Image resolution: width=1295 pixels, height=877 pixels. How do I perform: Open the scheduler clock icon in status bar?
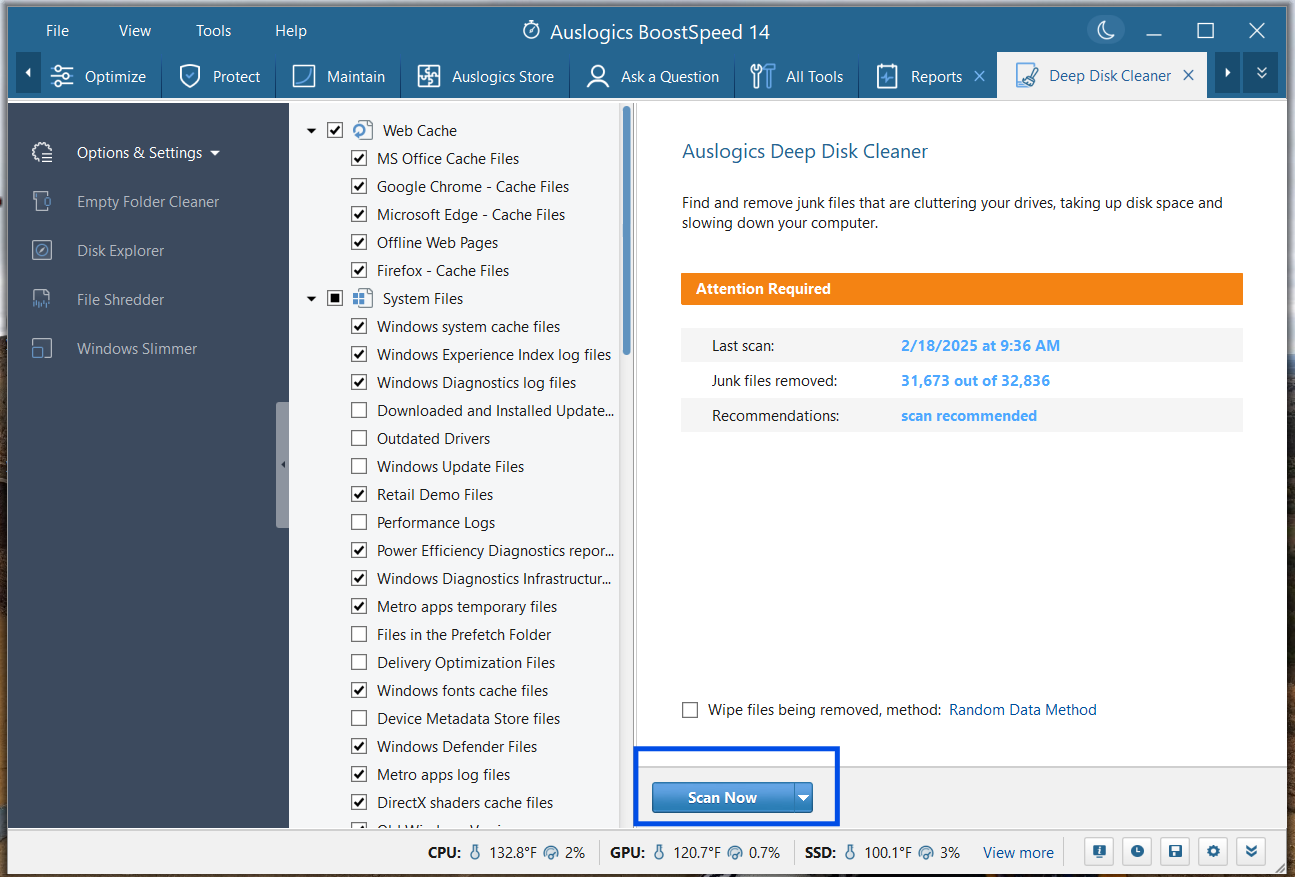[x=1137, y=852]
